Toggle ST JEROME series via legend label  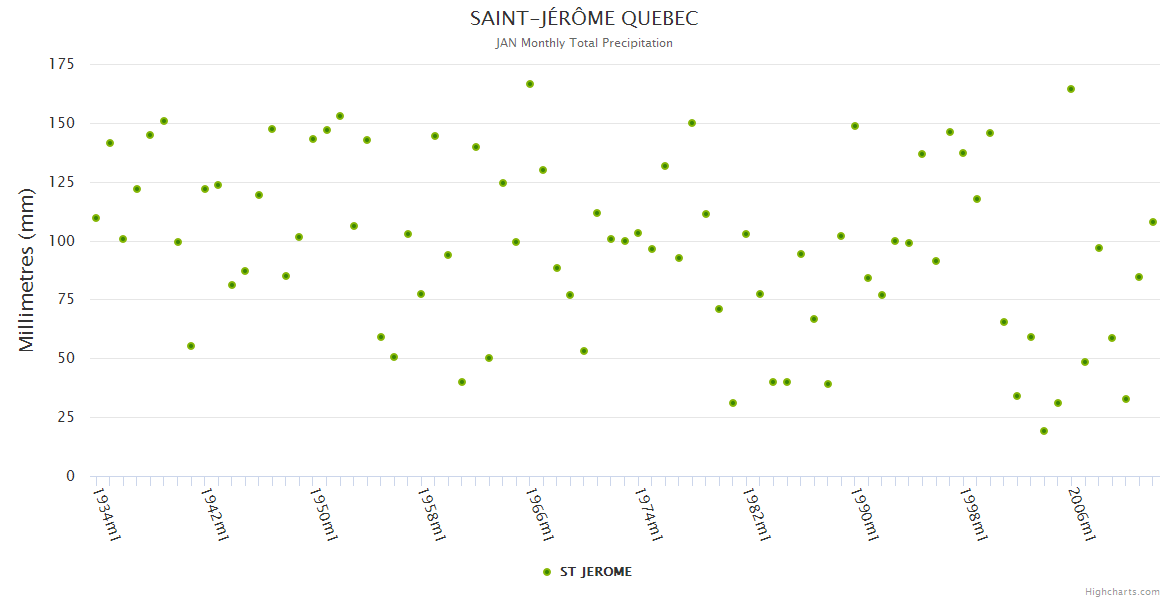595,572
